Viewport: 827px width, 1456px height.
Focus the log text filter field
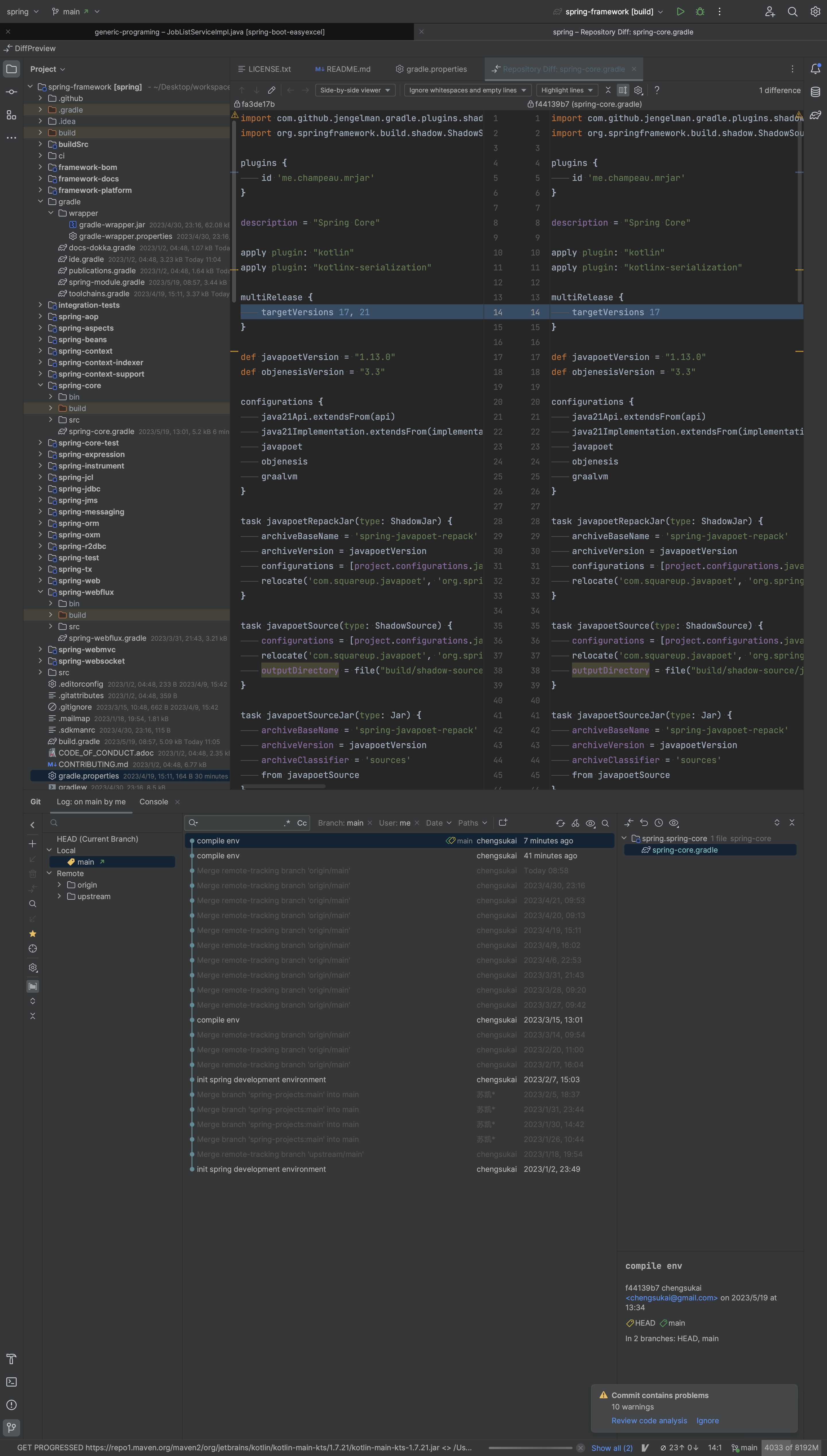[x=247, y=823]
